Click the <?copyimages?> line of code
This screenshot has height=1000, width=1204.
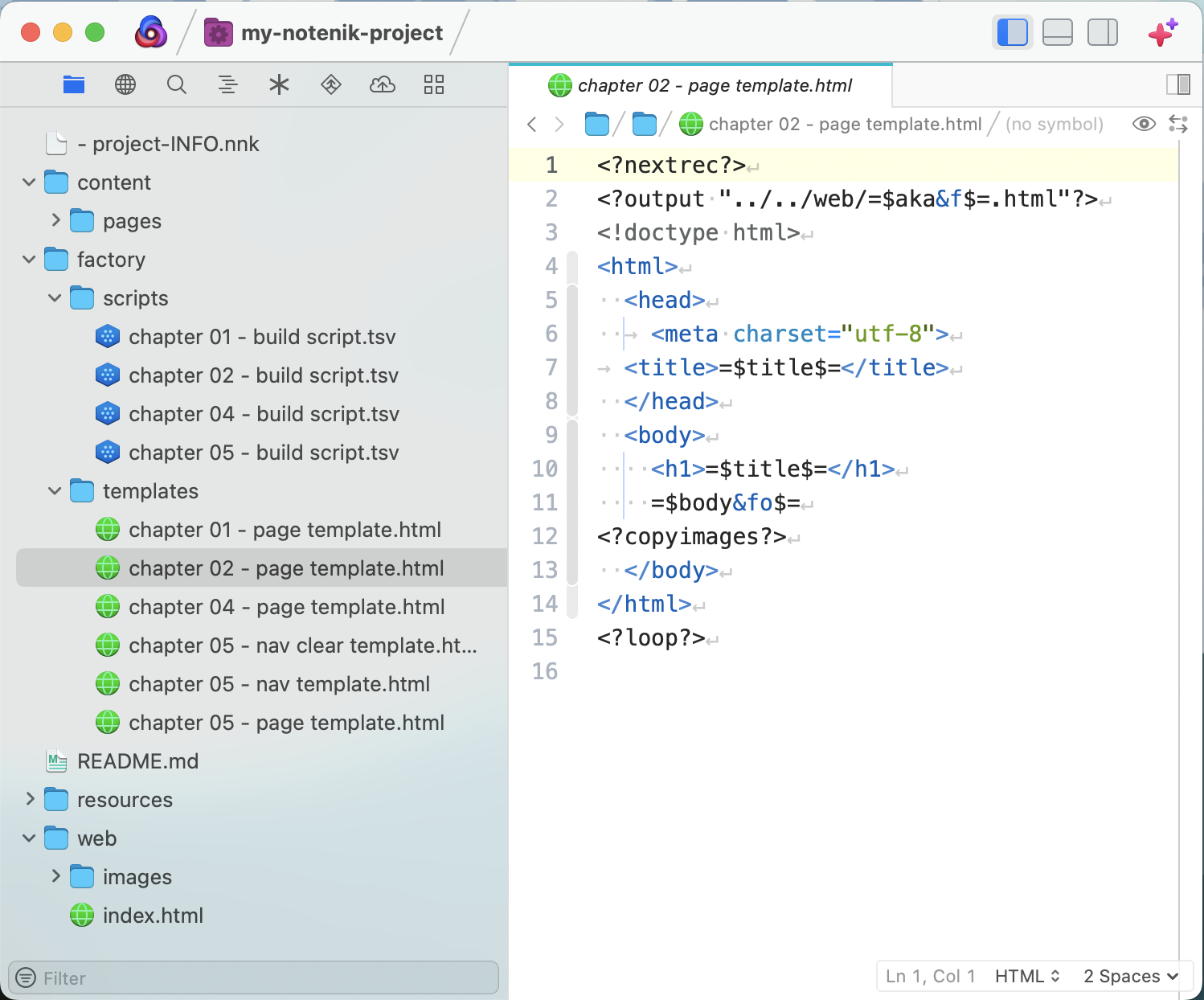click(x=692, y=536)
